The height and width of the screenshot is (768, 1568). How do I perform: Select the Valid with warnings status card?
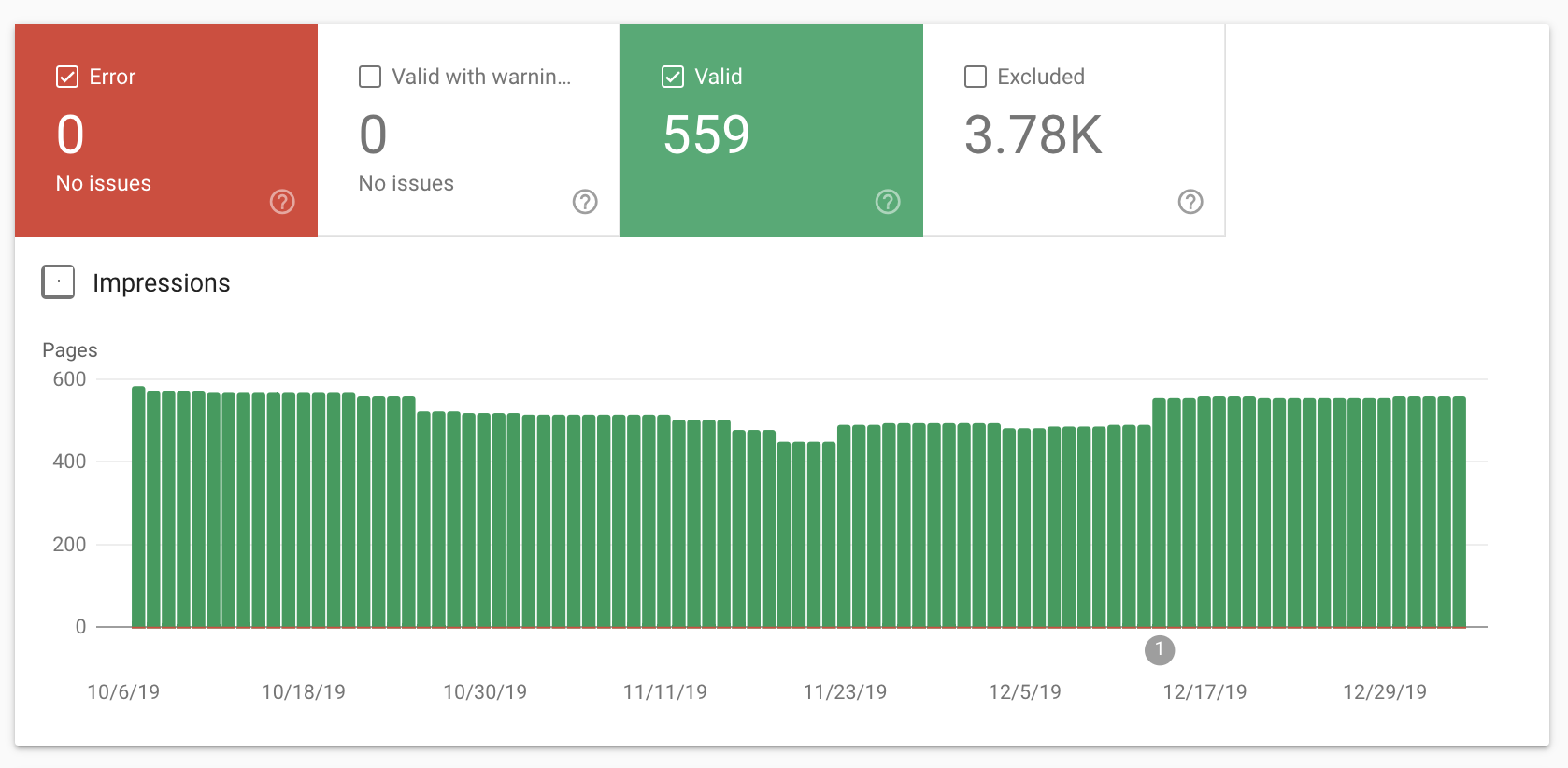(469, 131)
